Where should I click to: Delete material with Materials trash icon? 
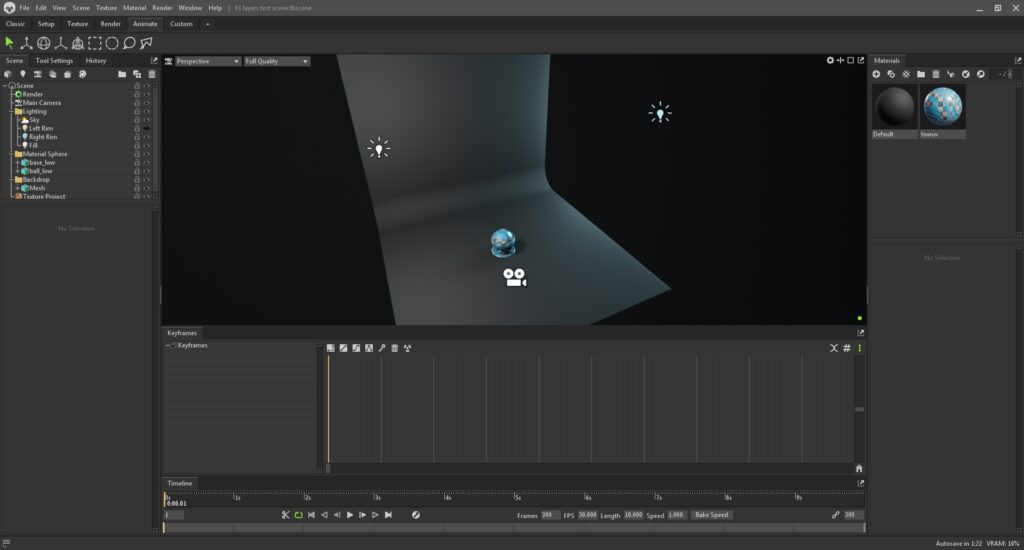point(936,74)
